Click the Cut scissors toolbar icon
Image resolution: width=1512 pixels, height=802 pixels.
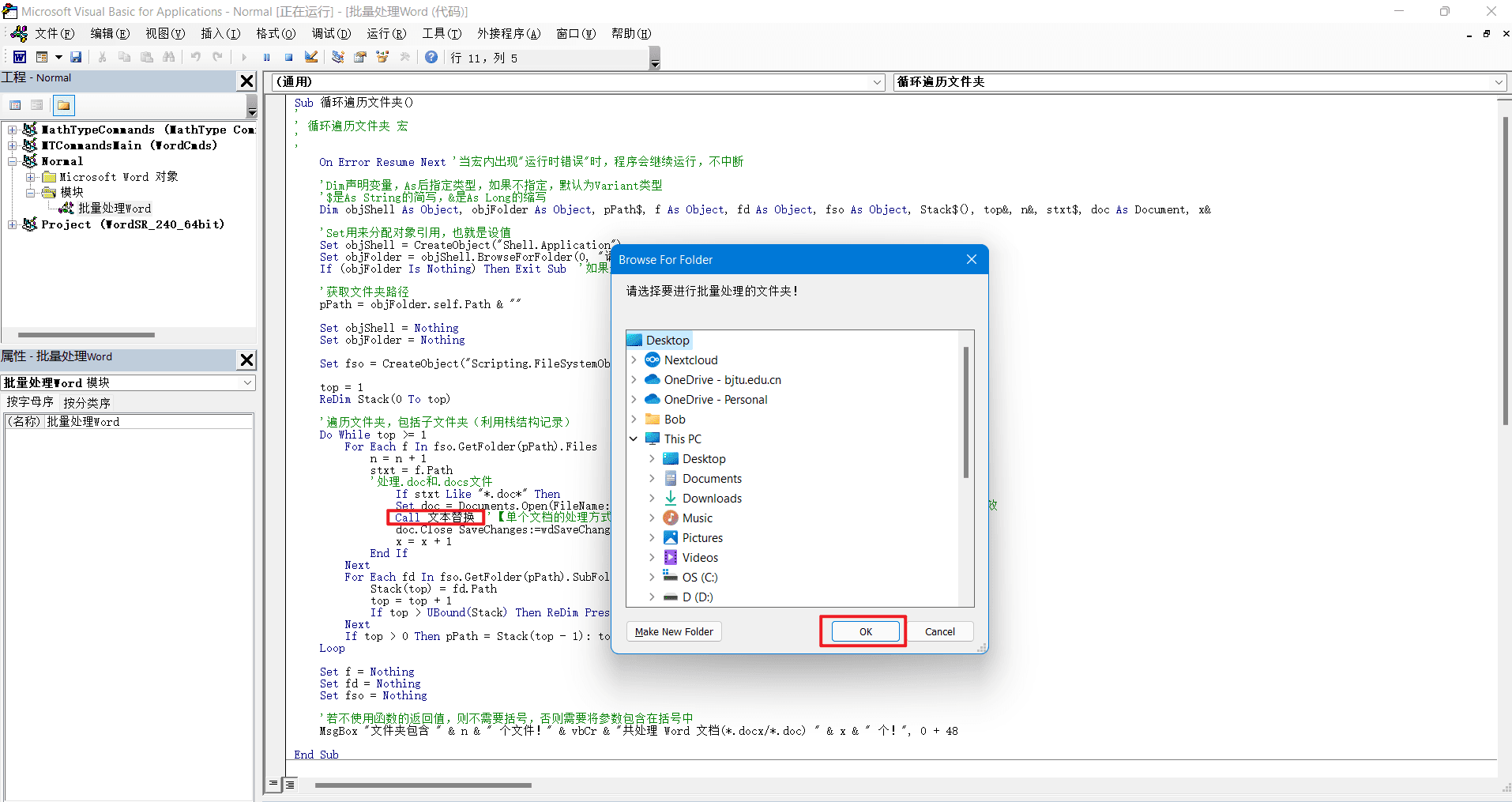102,57
